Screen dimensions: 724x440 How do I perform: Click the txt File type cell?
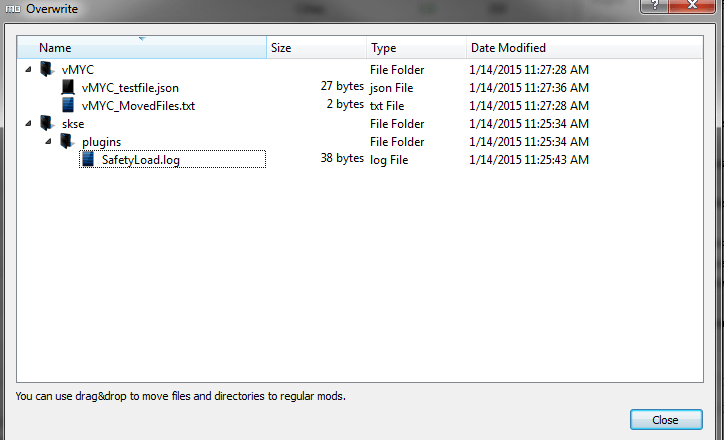point(387,106)
